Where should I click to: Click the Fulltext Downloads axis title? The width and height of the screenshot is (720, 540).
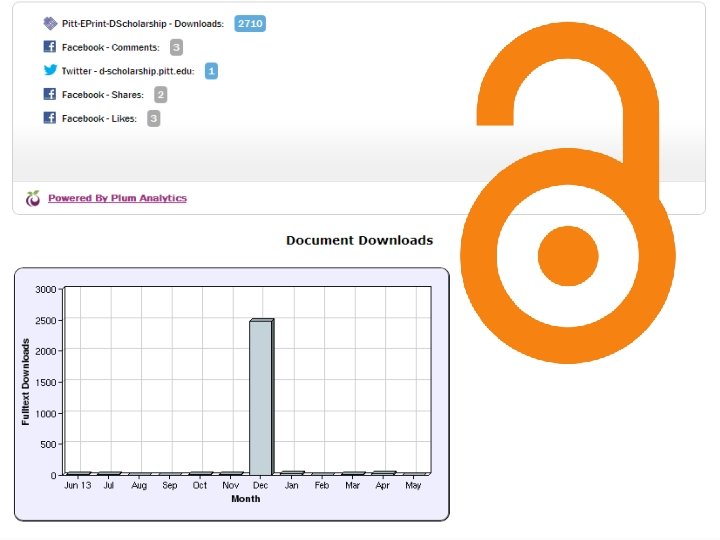click(x=25, y=382)
